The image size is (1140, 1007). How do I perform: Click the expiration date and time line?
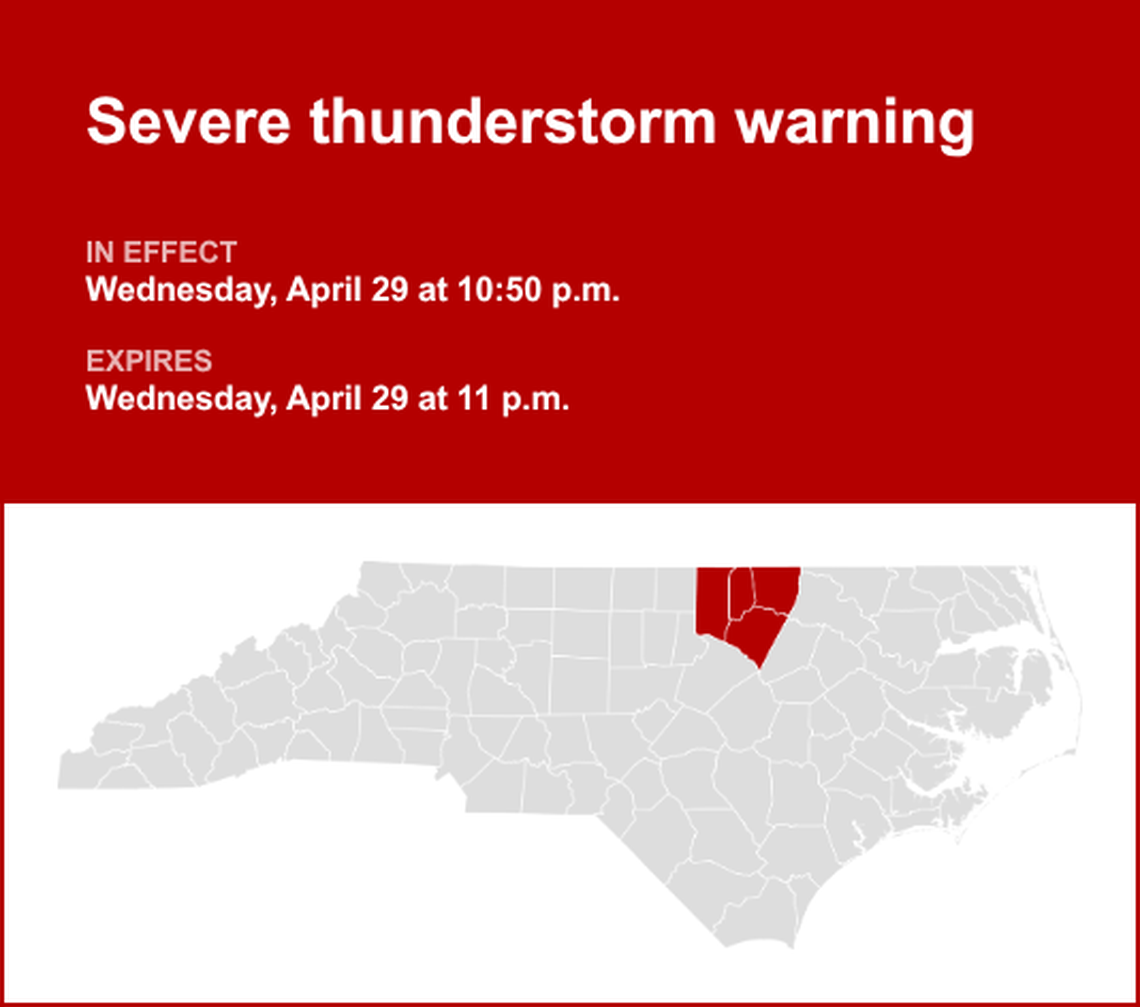[328, 399]
